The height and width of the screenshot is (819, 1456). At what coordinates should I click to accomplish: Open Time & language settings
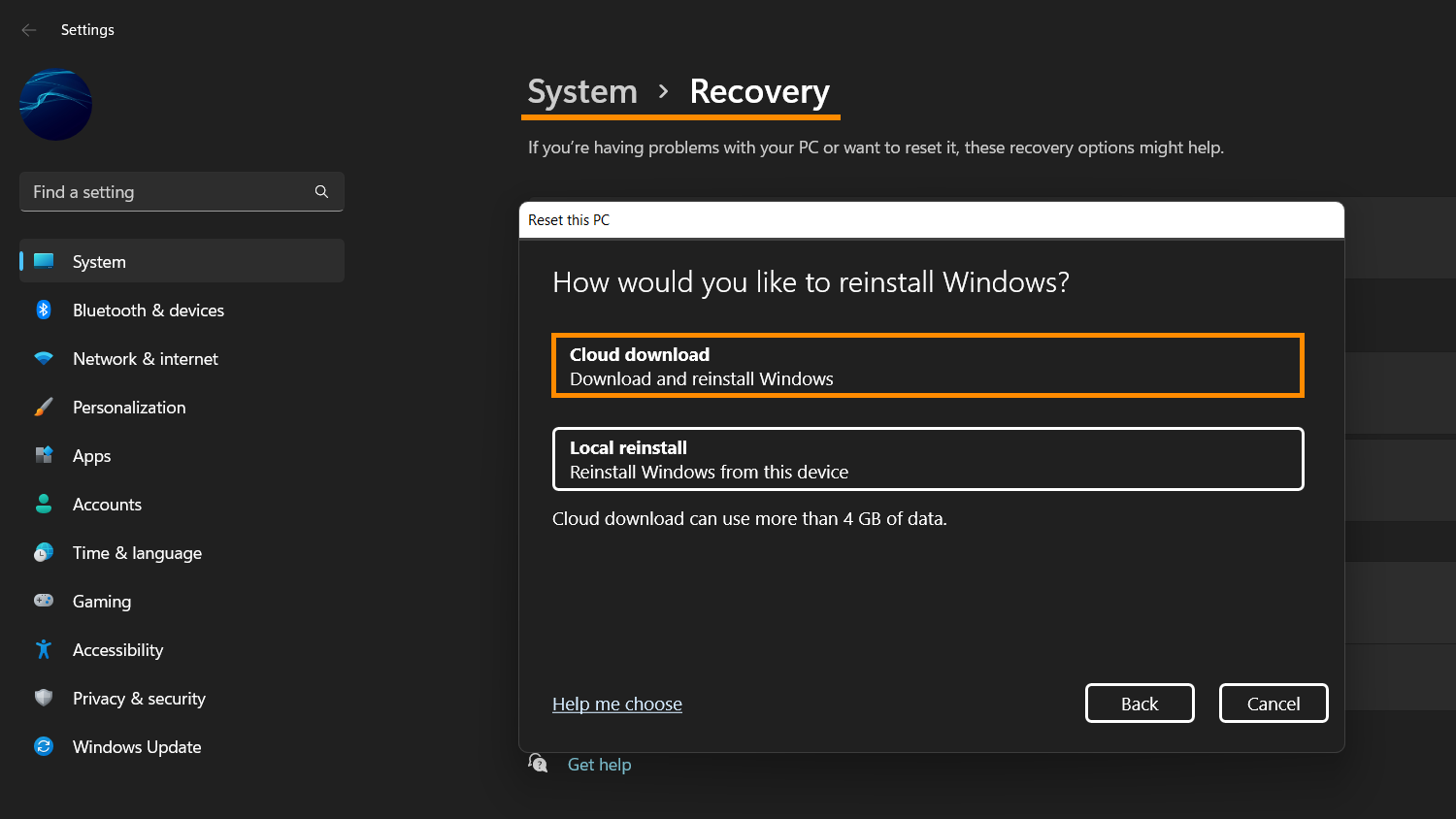tap(137, 553)
